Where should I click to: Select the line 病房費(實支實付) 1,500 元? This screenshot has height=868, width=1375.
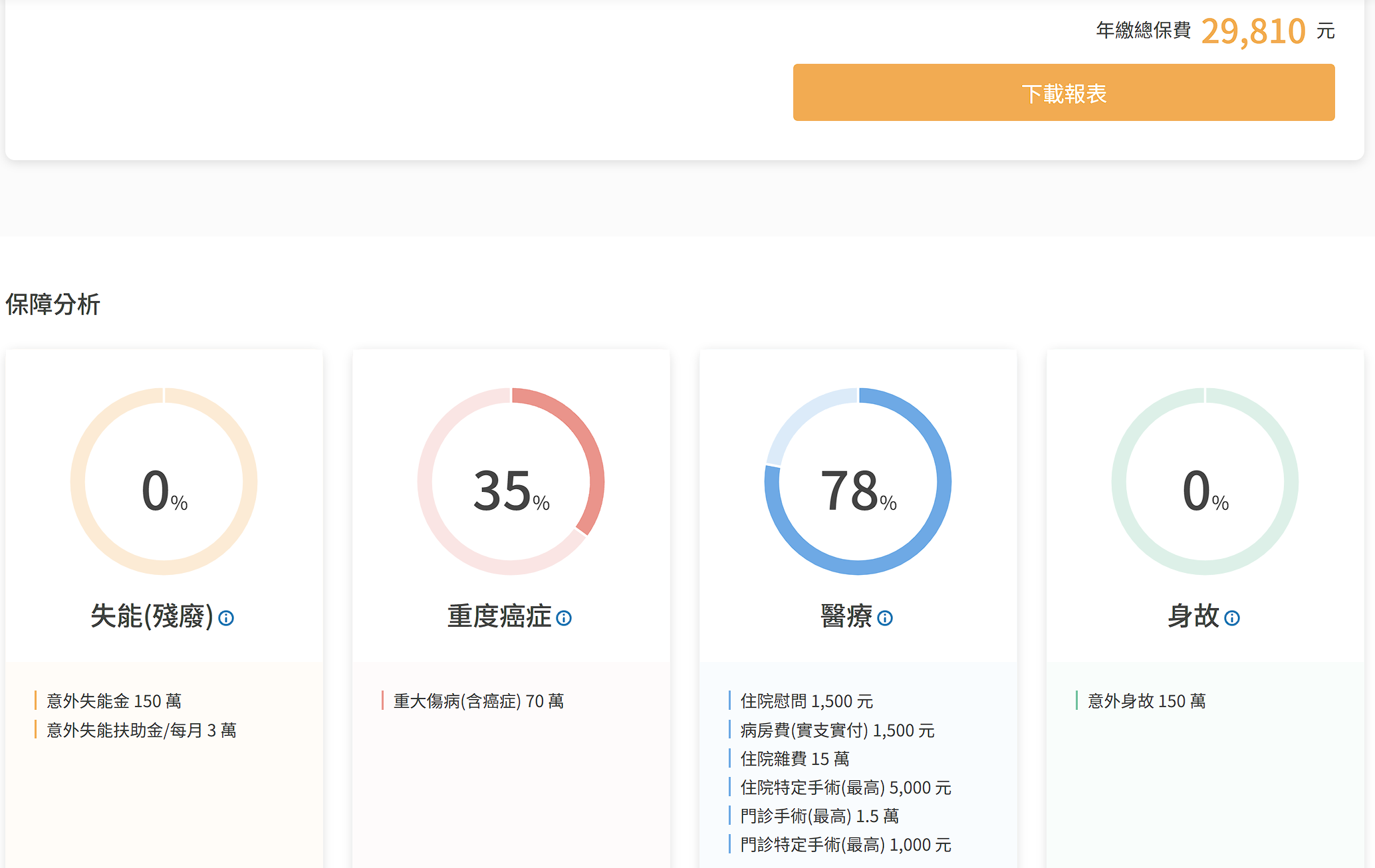tap(838, 730)
